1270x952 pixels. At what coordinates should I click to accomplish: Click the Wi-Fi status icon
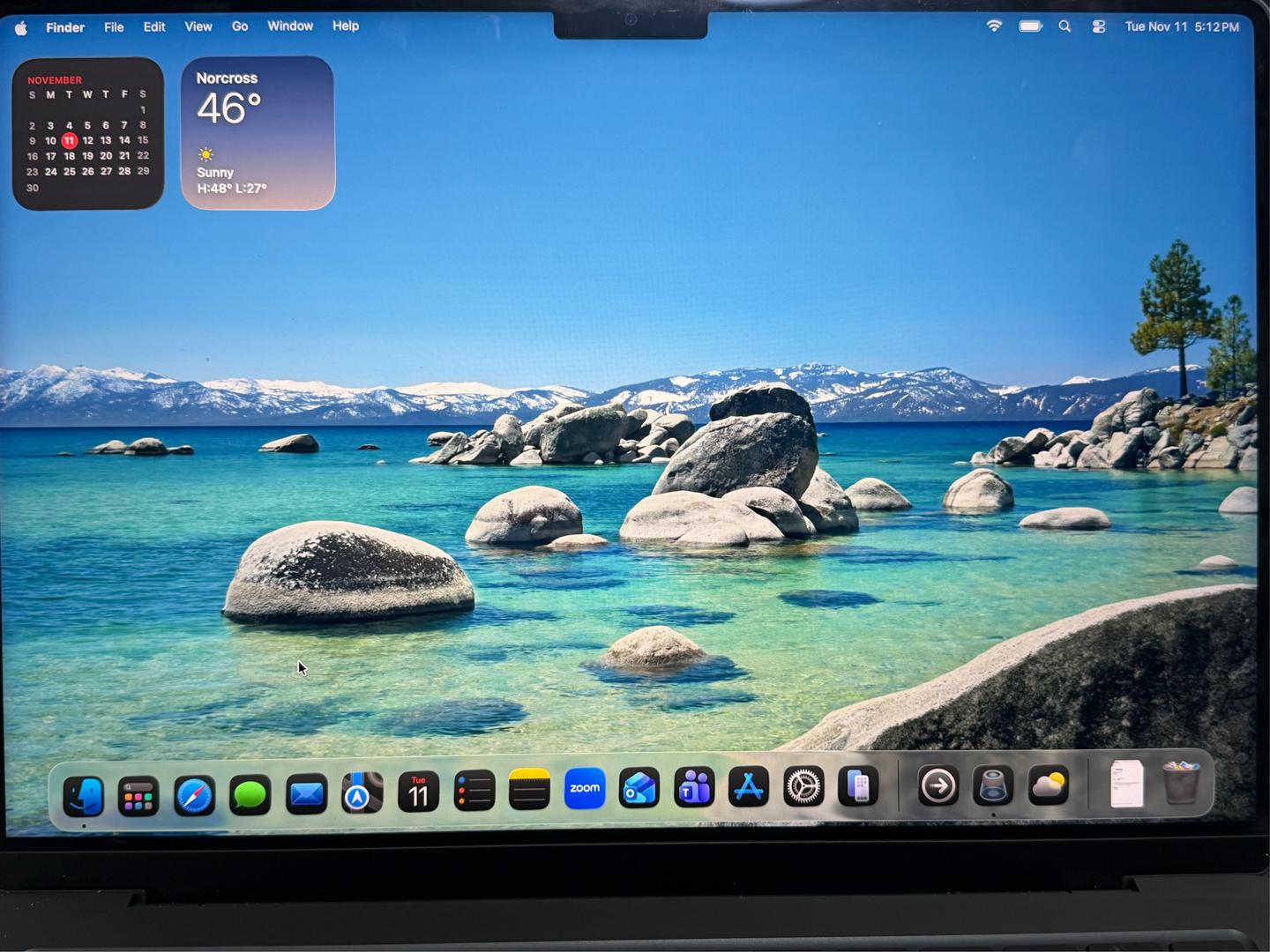click(994, 26)
